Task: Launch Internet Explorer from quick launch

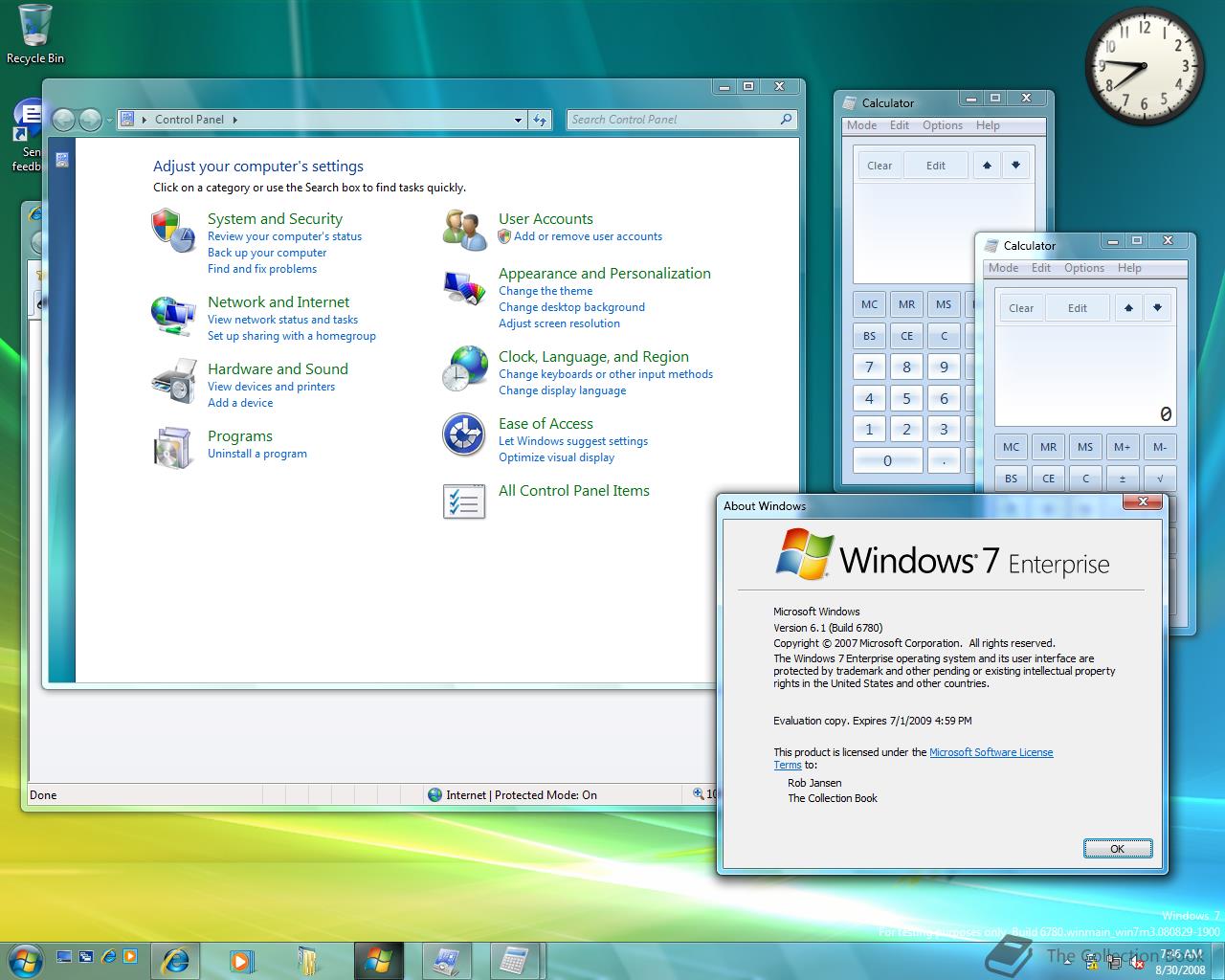Action: (108, 956)
